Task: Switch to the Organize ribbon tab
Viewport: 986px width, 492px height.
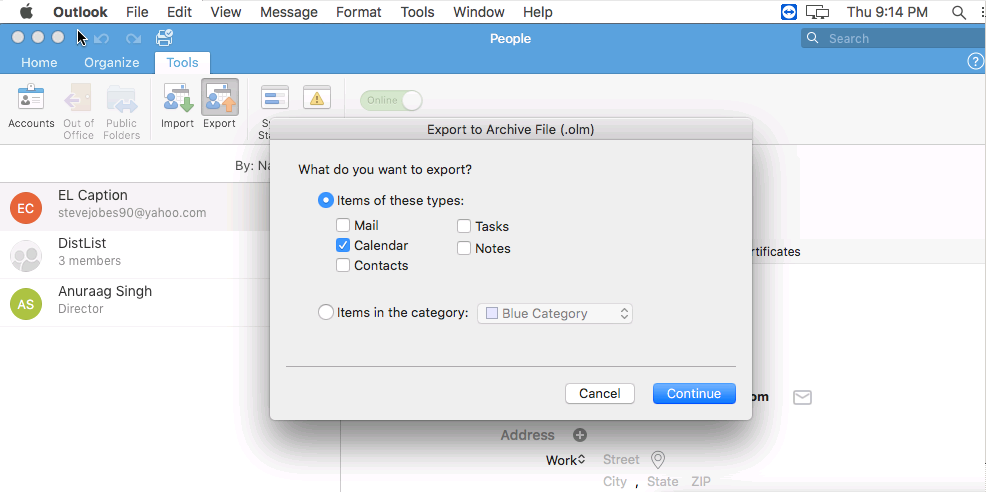Action: tap(112, 62)
